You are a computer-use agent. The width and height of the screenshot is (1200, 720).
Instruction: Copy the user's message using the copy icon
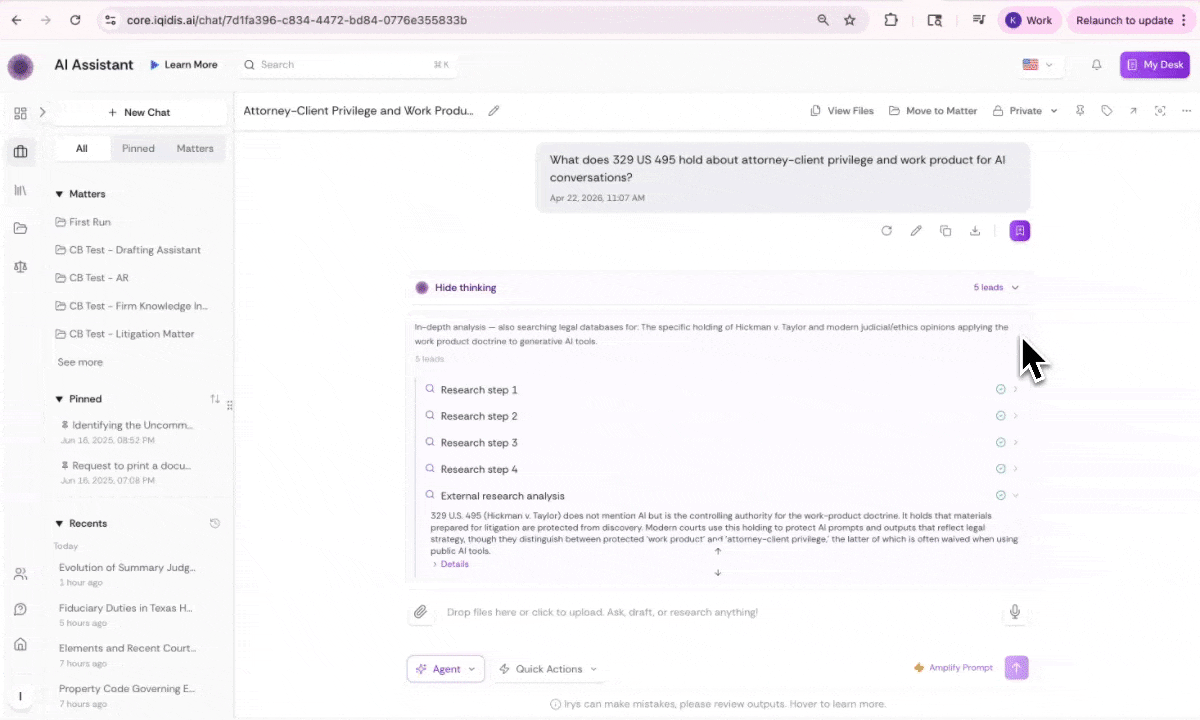point(946,230)
